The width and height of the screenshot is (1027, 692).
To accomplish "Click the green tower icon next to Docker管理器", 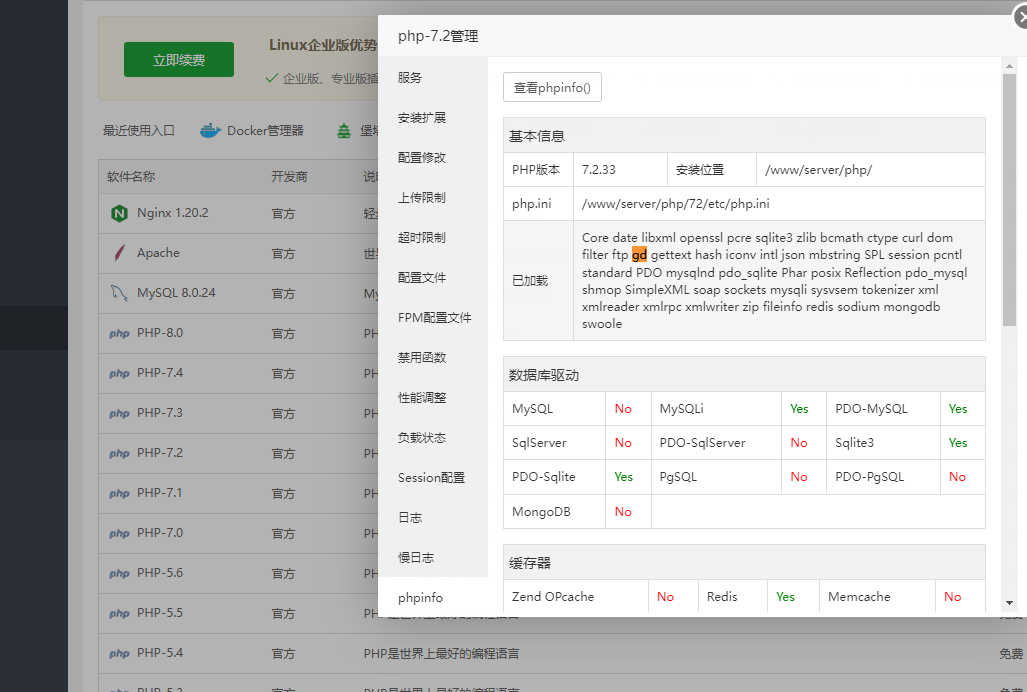I will coord(344,131).
